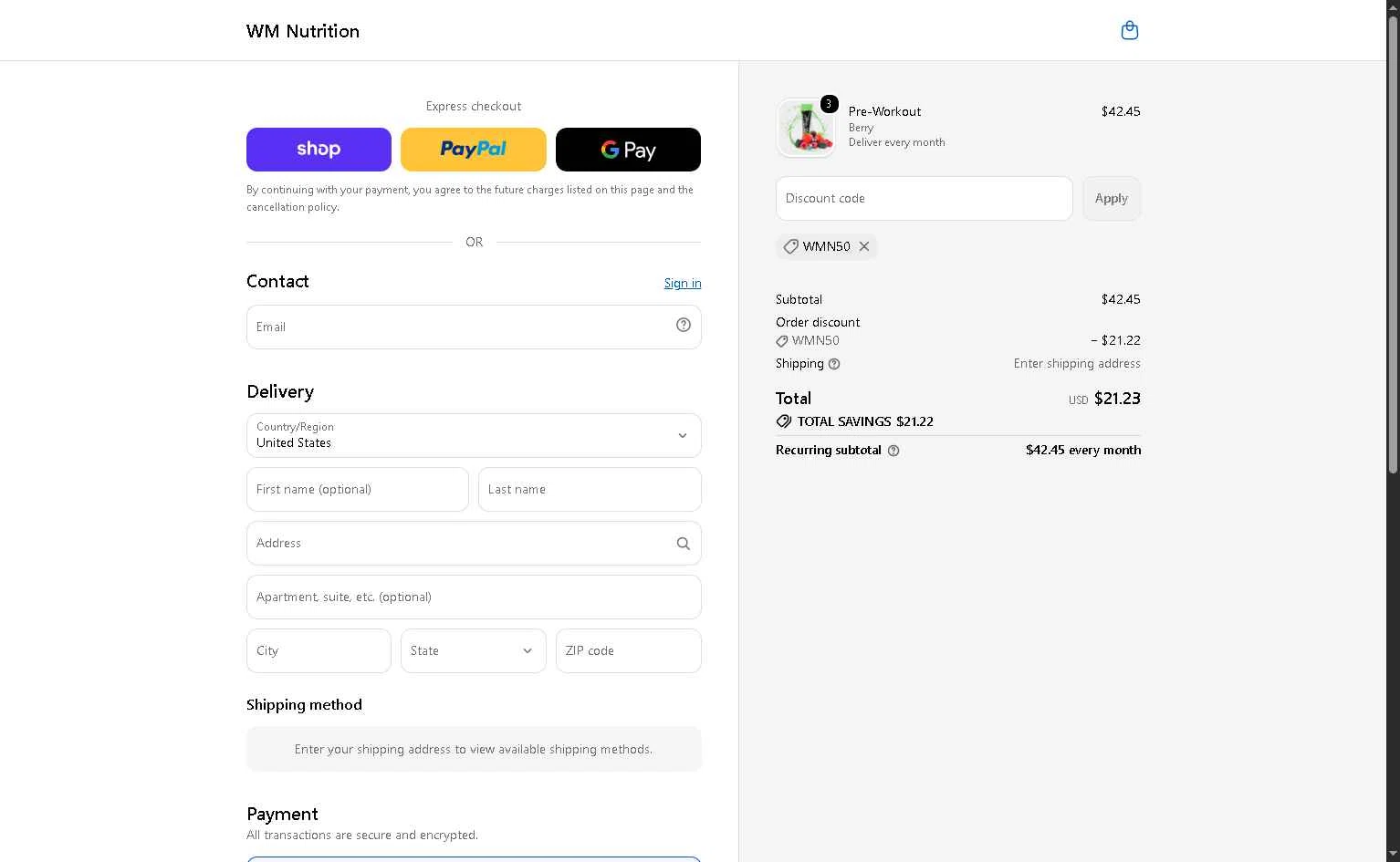Go to WM Nutrition store home
The height and width of the screenshot is (862, 1400).
[303, 31]
